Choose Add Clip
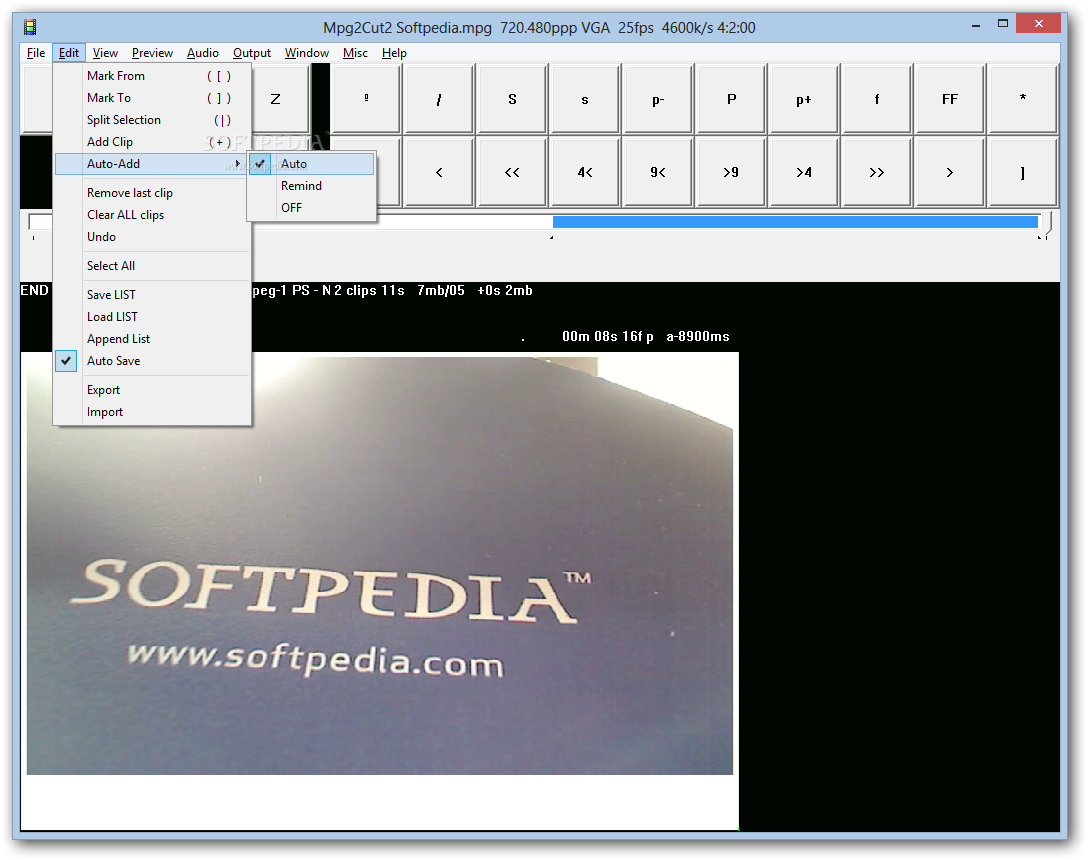The image size is (1088, 860). (x=153, y=142)
